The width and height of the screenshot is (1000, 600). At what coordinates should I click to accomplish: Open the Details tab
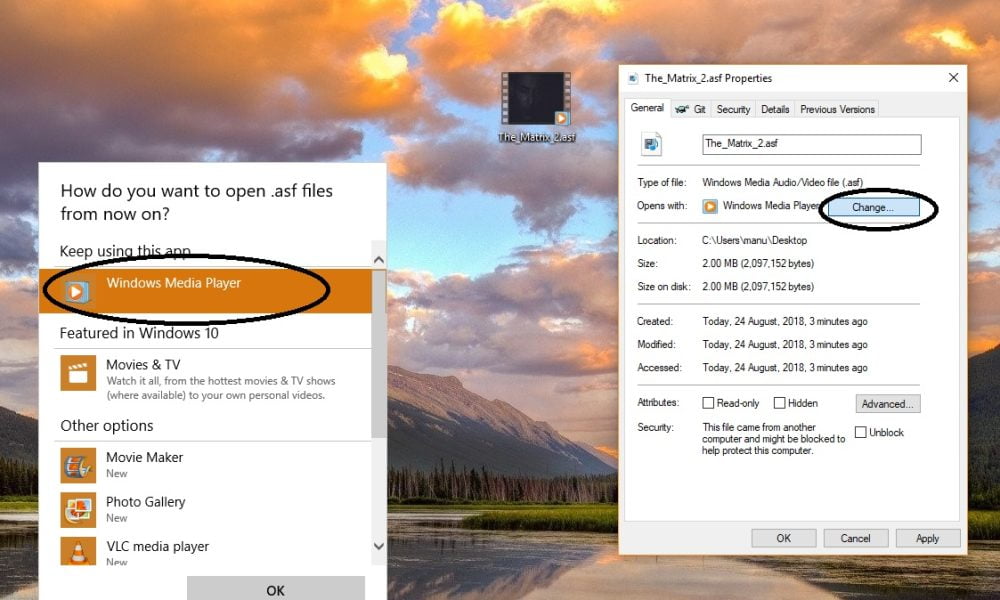tap(774, 109)
